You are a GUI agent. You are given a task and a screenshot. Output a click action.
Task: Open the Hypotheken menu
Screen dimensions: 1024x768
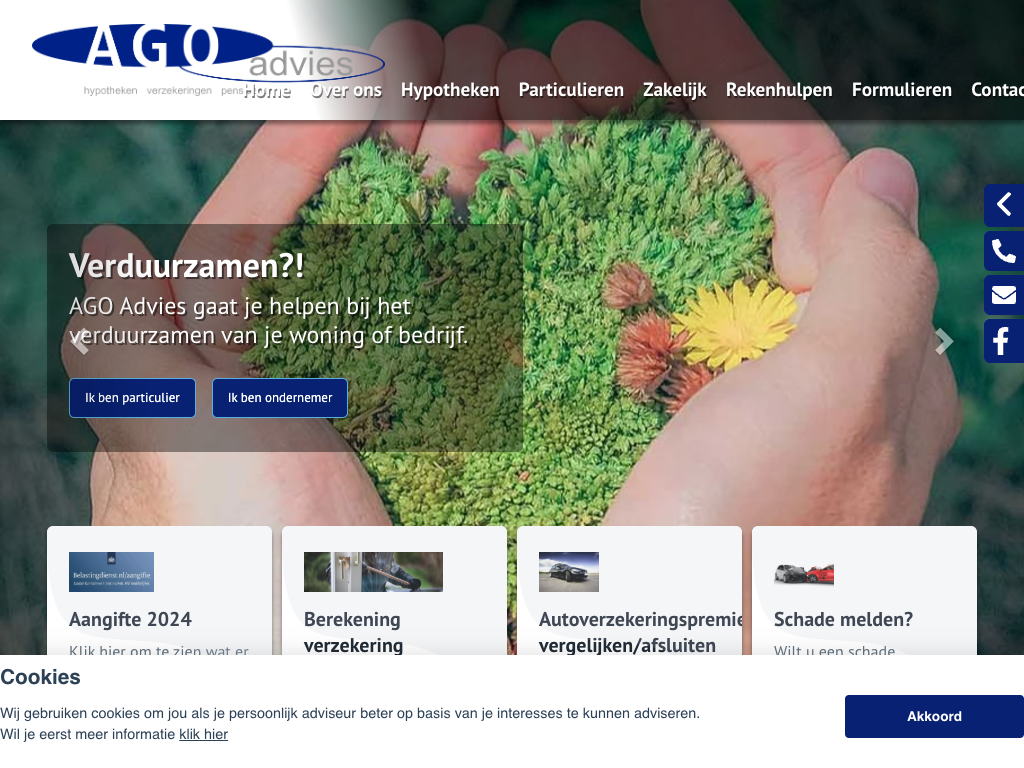click(x=450, y=90)
